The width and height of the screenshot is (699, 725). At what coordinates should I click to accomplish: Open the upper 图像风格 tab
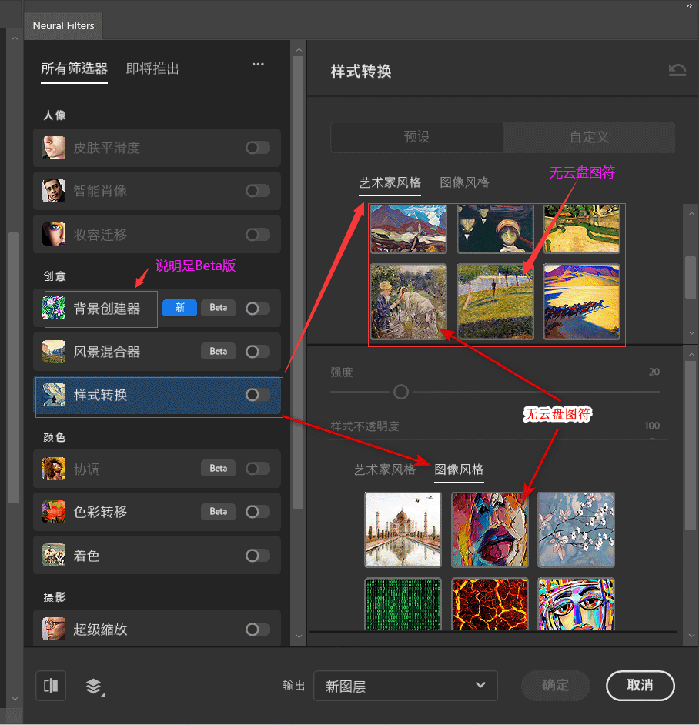coord(464,183)
